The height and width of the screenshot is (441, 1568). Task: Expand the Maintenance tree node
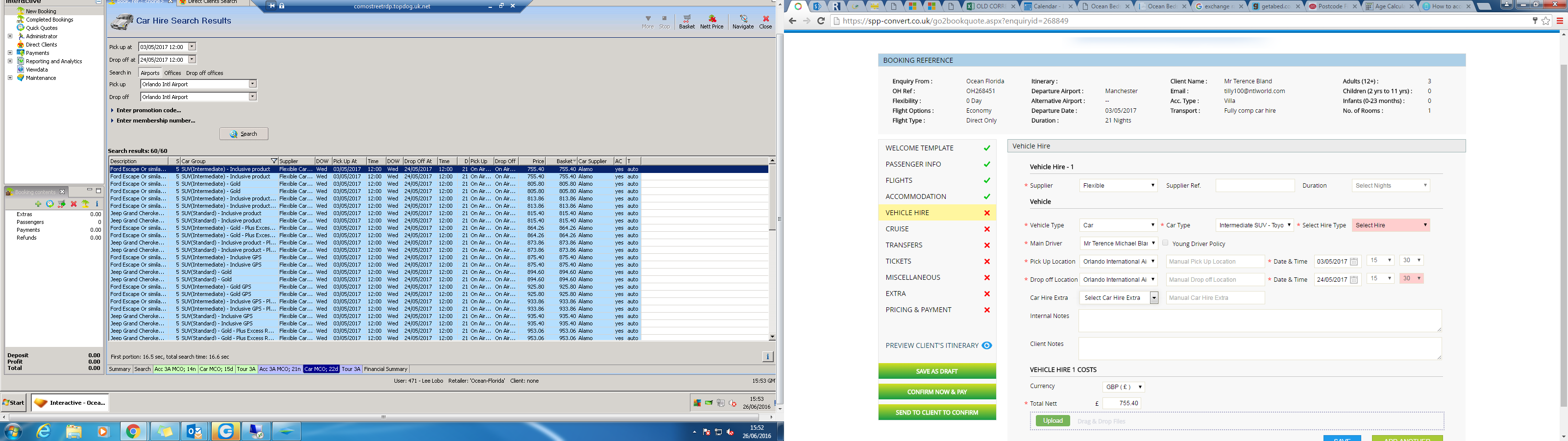click(10, 78)
